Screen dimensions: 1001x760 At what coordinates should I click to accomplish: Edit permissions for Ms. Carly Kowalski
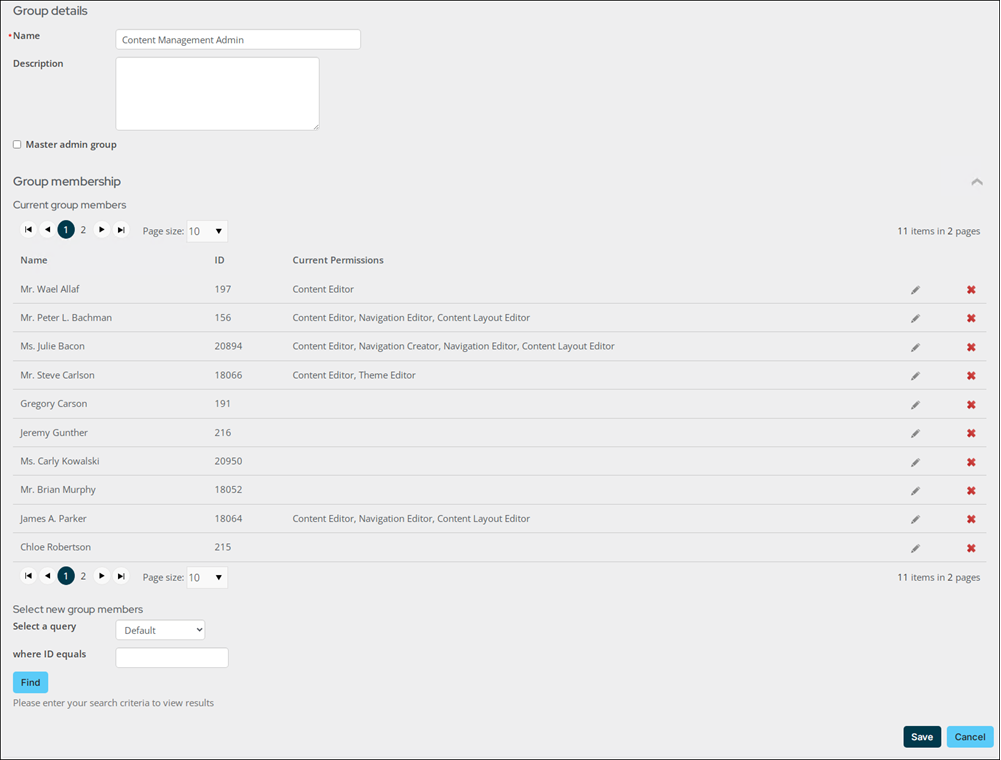[915, 462]
